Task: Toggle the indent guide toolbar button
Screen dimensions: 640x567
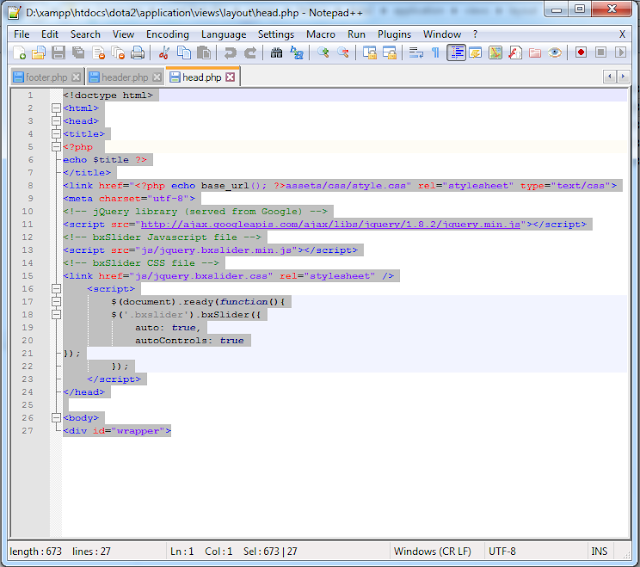Action: pos(456,53)
